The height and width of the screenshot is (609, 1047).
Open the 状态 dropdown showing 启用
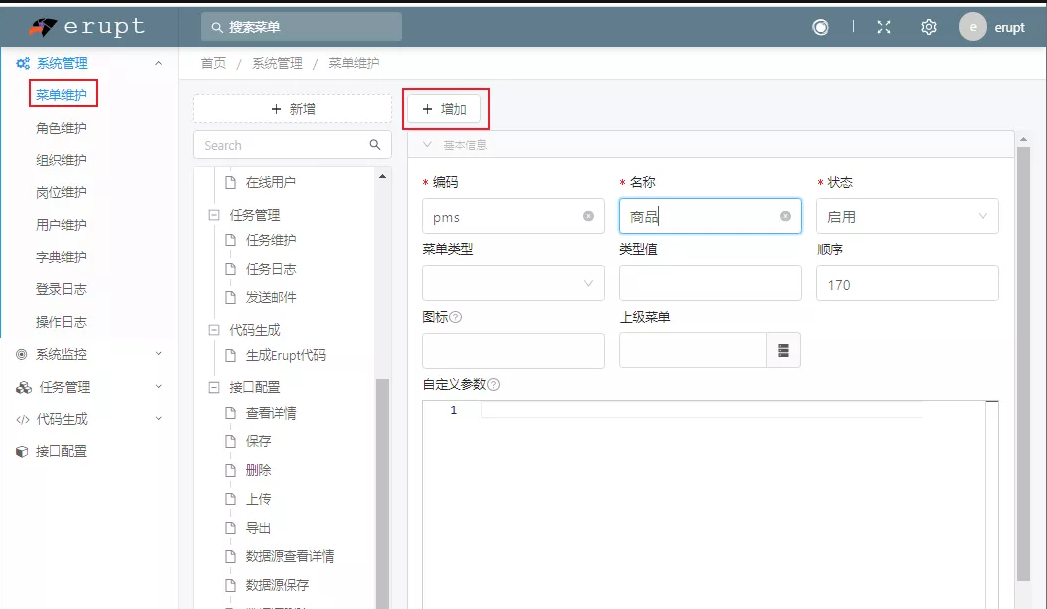tap(907, 216)
